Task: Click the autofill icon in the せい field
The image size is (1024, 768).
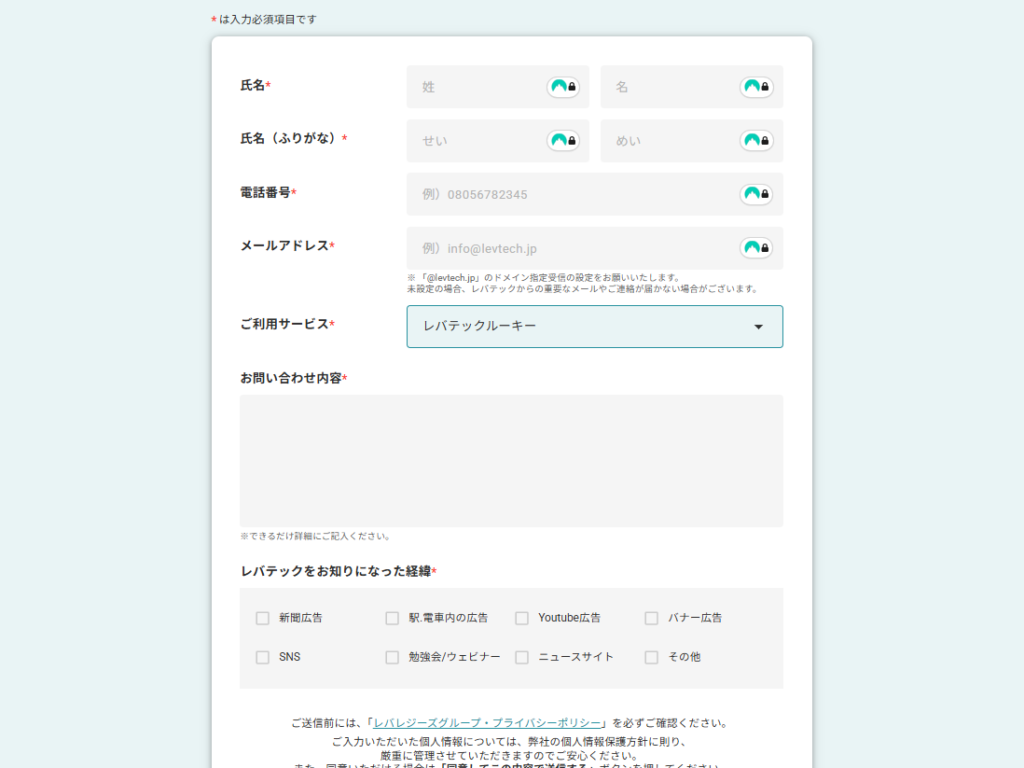Action: tap(563, 140)
